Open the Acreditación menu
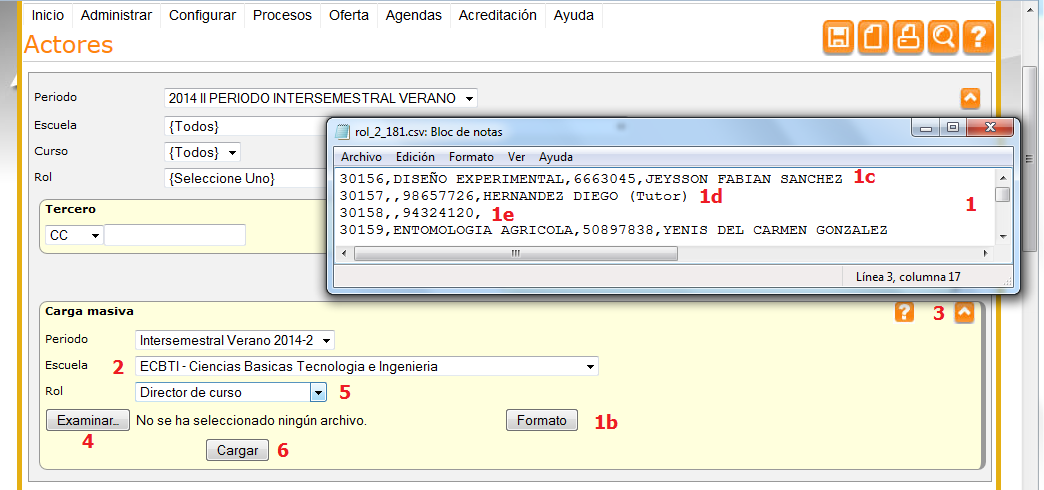The width and height of the screenshot is (1044, 490). point(497,15)
